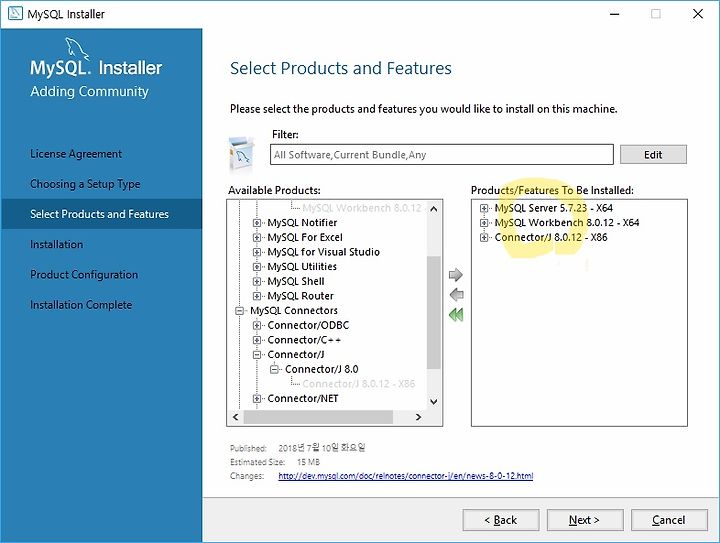Screen dimensions: 720x543
Task: Click the Back button
Action: coord(501,520)
